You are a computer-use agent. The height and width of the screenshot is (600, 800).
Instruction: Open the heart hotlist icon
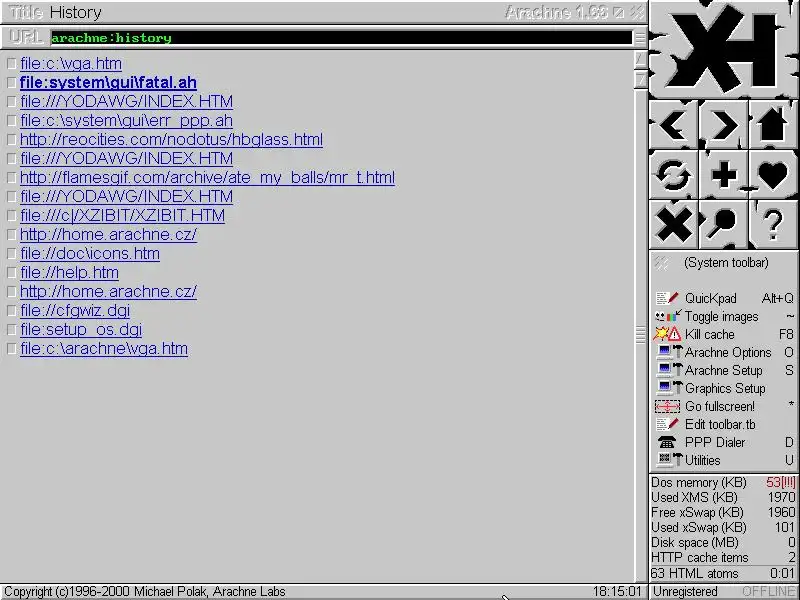[x=773, y=174]
